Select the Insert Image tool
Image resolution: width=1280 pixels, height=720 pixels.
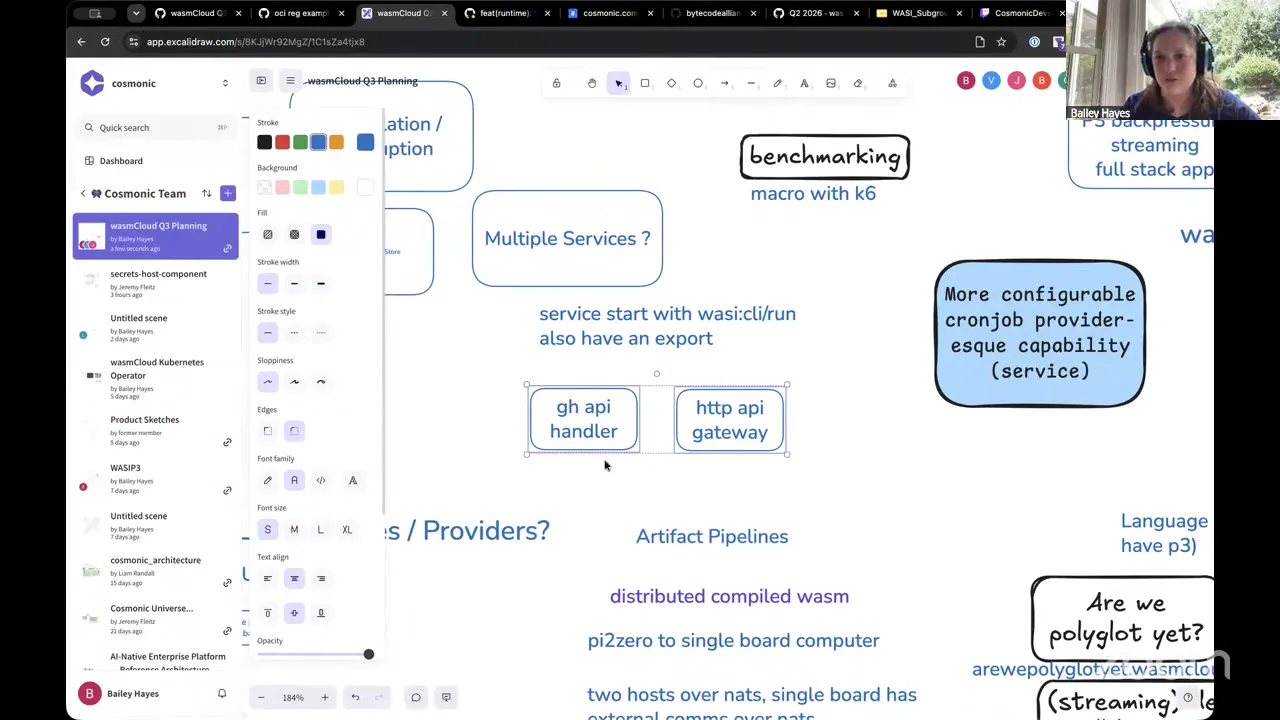coord(831,83)
